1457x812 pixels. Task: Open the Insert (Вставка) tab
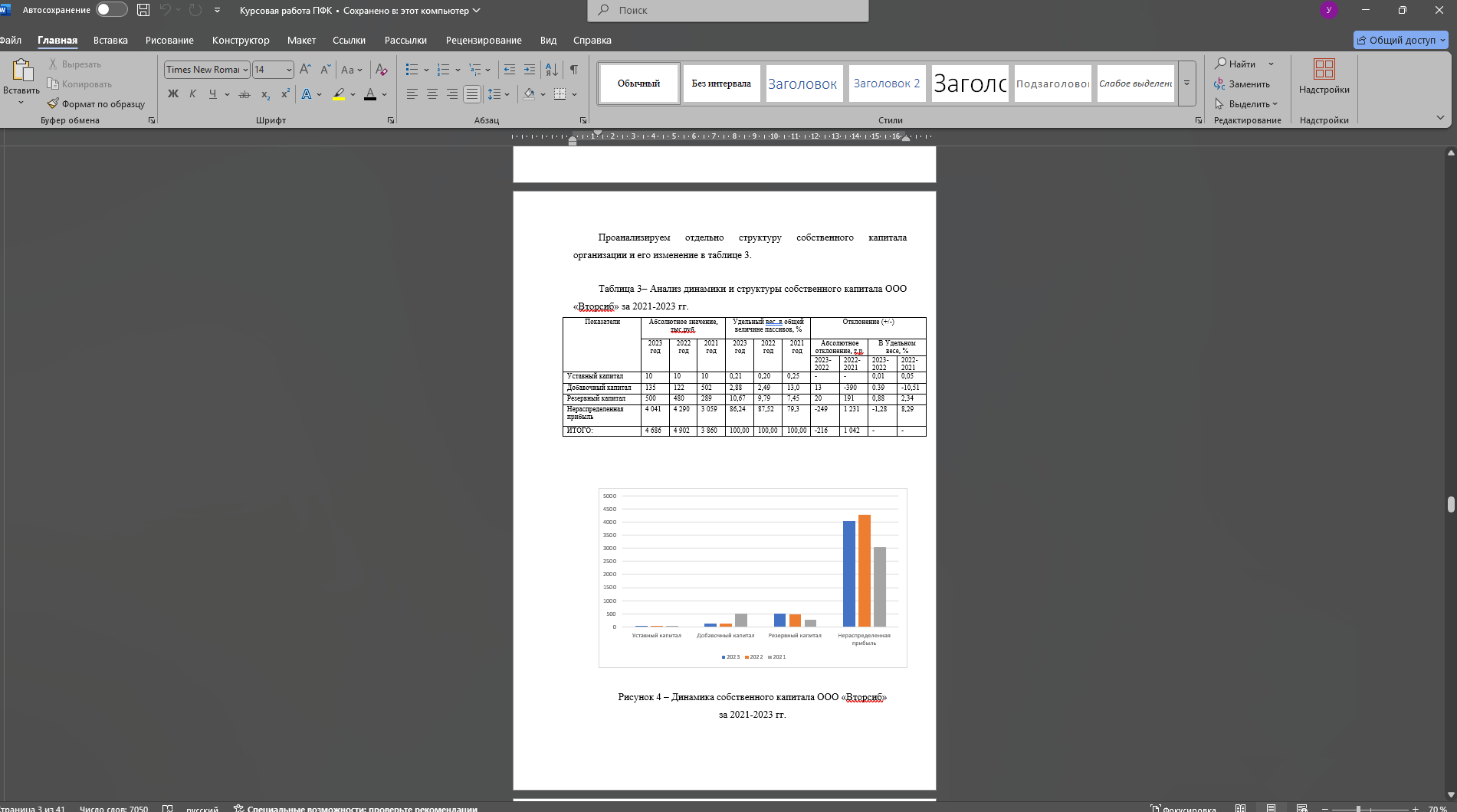click(x=110, y=41)
